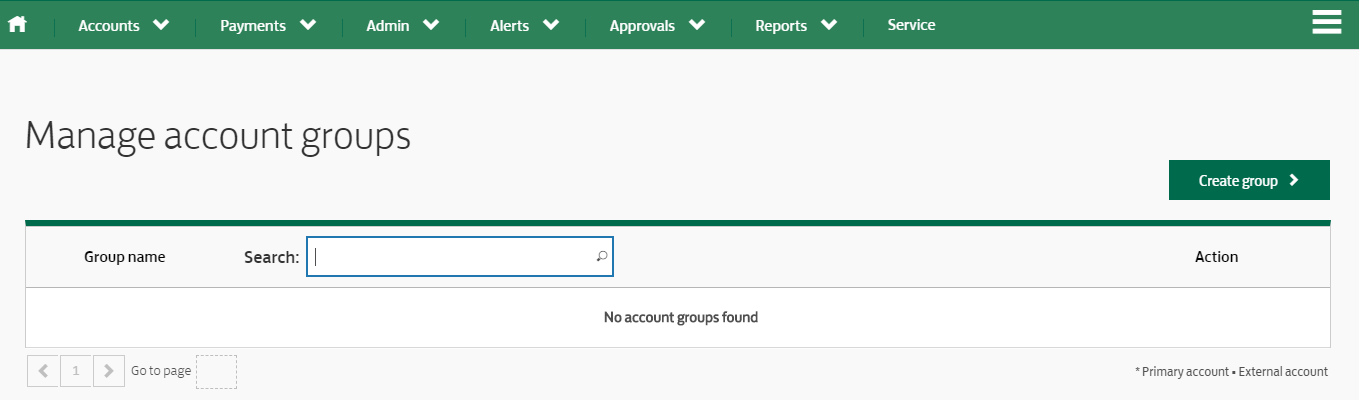Click the Group name column header
This screenshot has width=1359, height=400.
tap(125, 257)
